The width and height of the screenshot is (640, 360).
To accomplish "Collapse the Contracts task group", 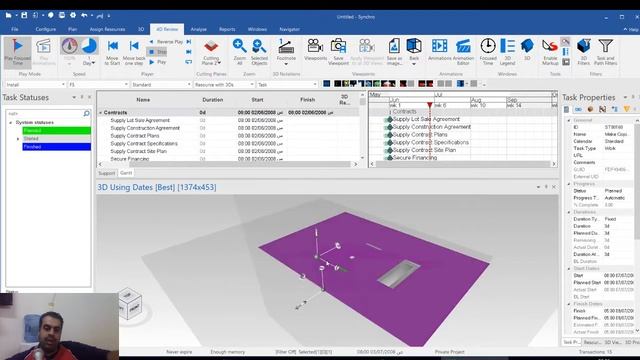I will point(100,113).
